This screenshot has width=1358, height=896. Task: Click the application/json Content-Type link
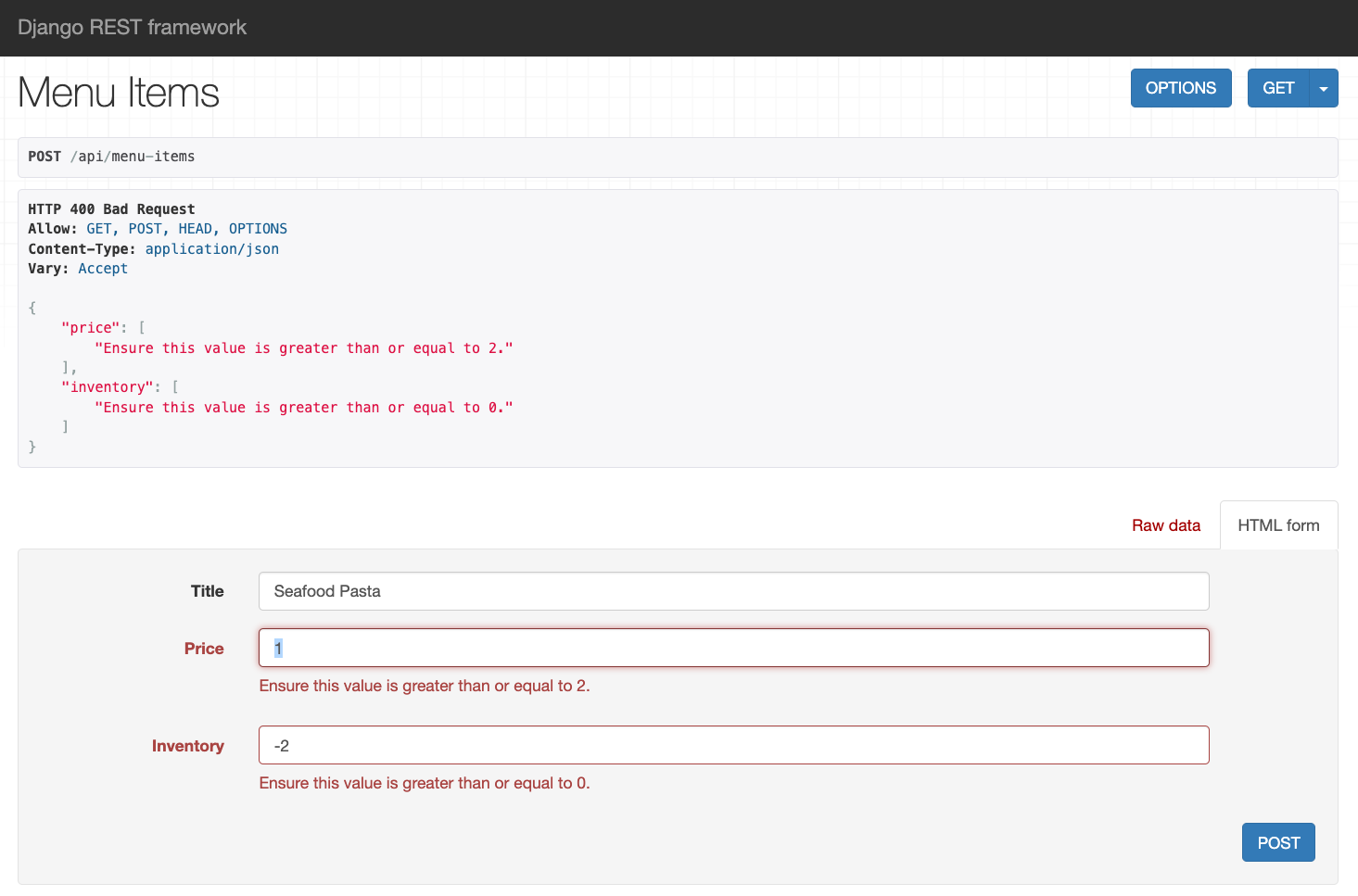click(211, 248)
